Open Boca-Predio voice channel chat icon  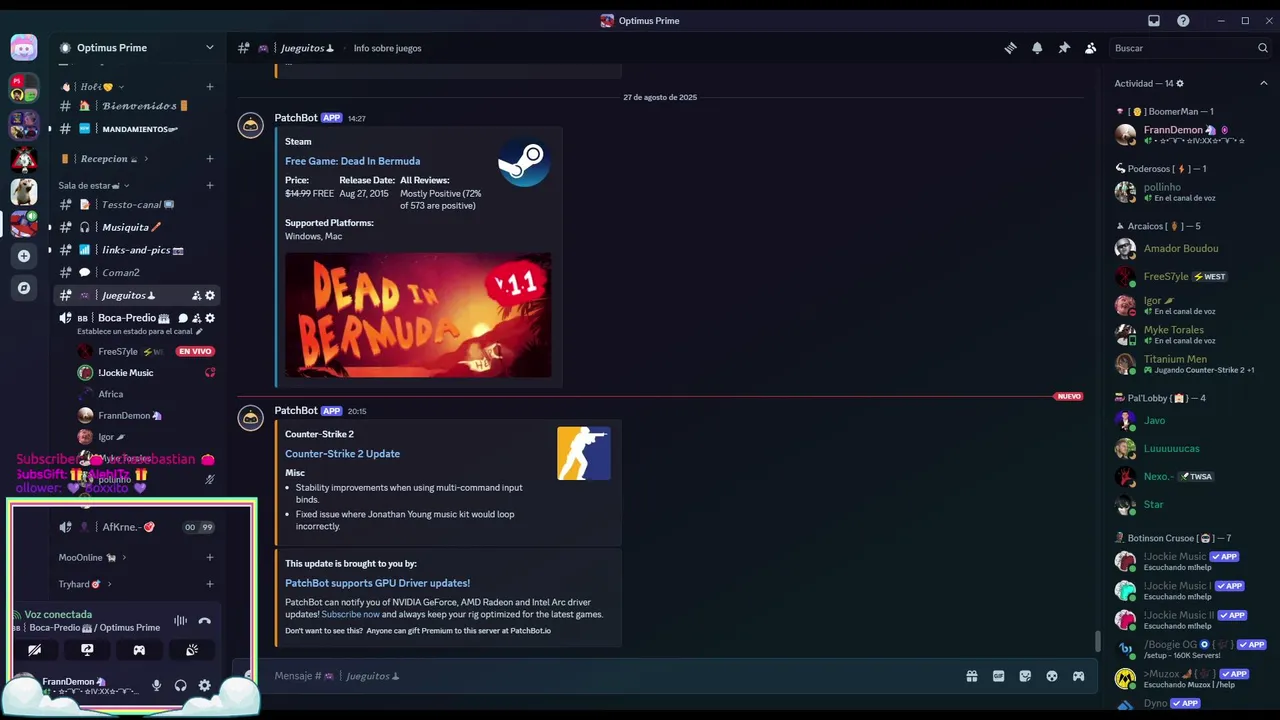point(182,318)
